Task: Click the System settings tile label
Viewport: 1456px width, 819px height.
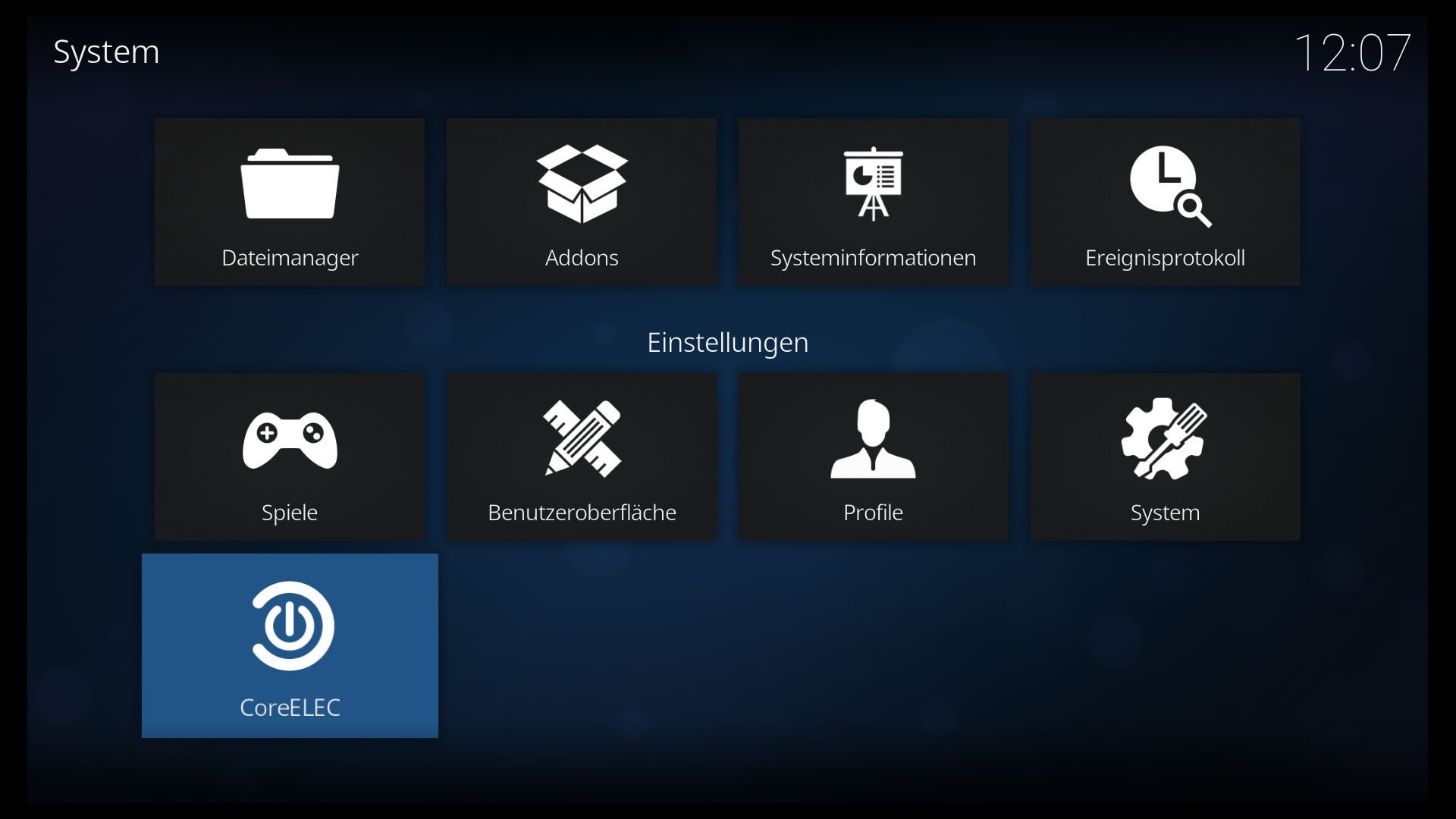Action: pyautogui.click(x=1165, y=513)
